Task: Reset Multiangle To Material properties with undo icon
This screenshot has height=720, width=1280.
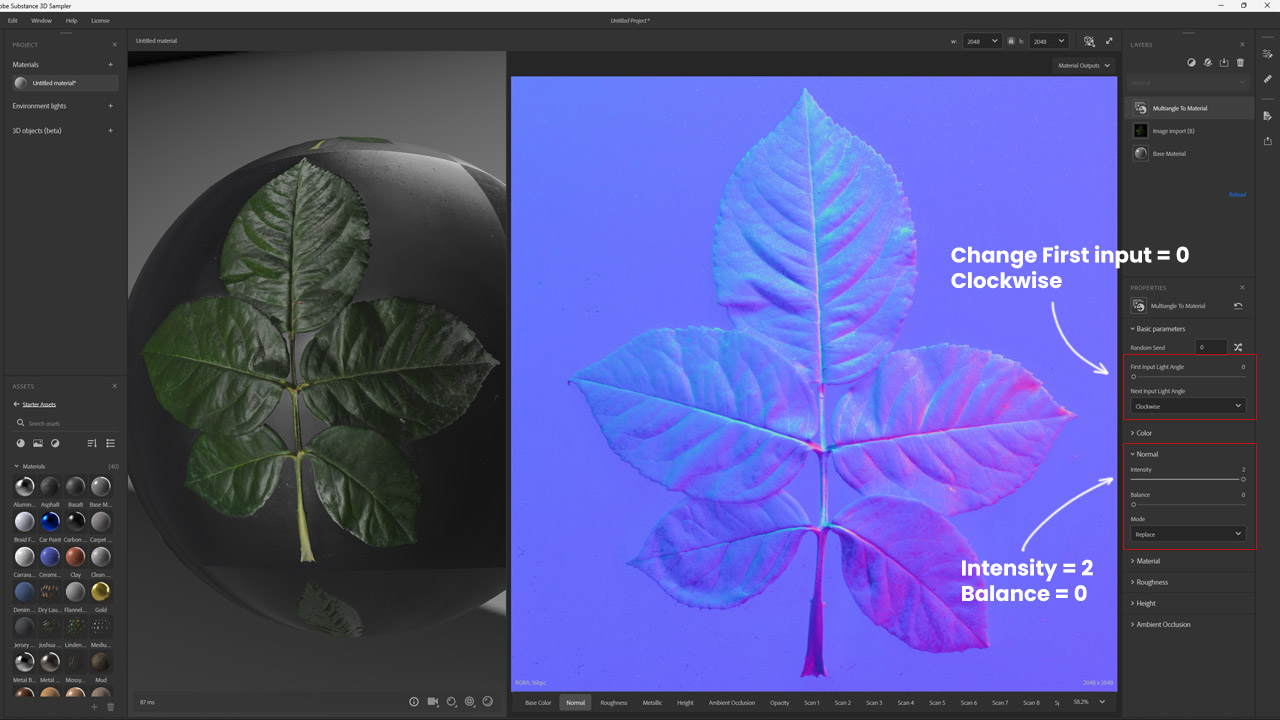Action: (x=1238, y=306)
